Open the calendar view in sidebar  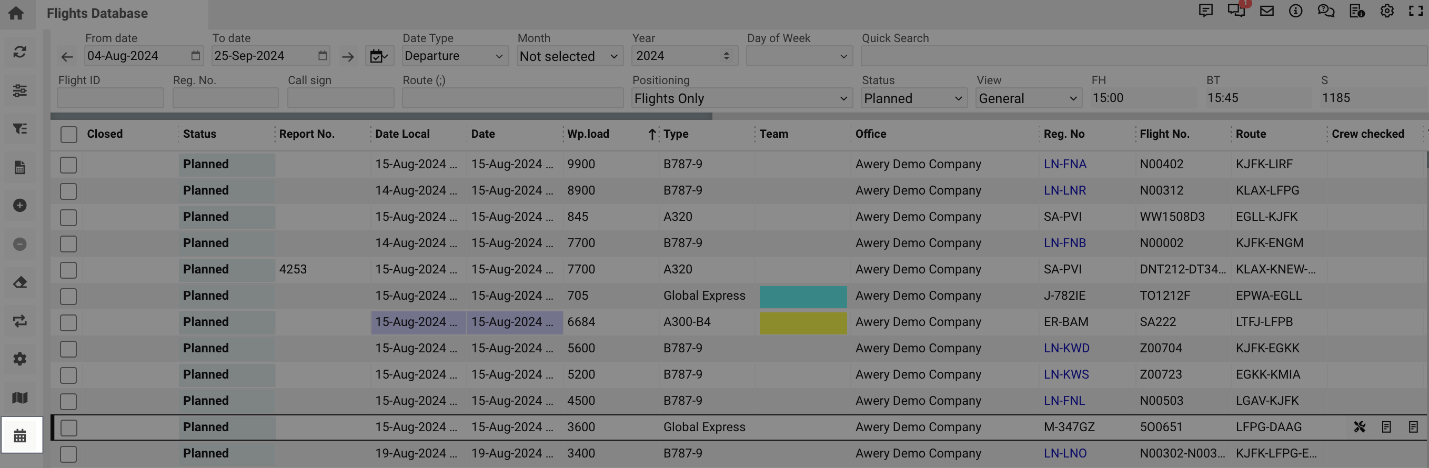point(20,436)
